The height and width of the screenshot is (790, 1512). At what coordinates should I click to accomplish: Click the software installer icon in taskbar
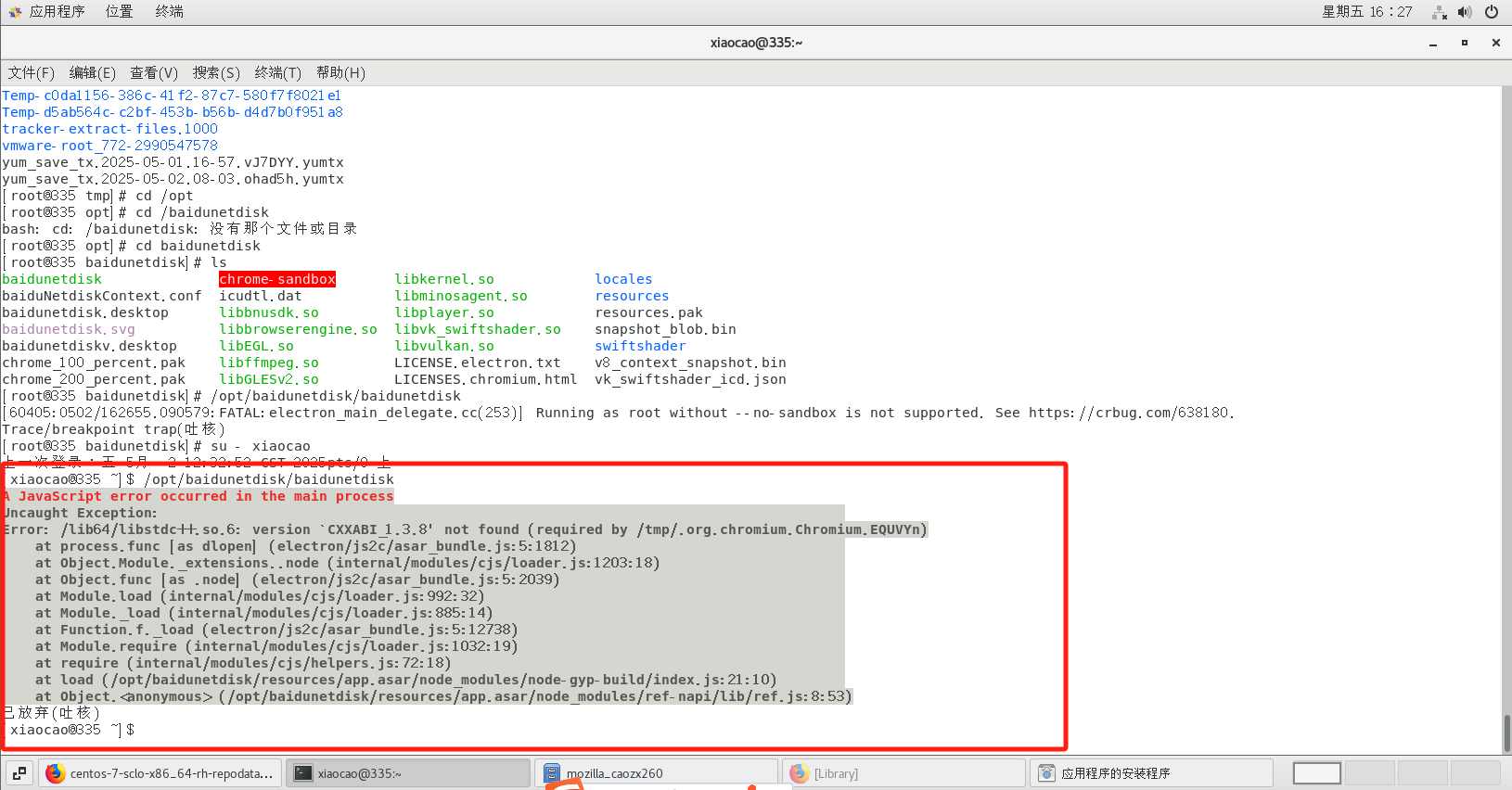1047,773
